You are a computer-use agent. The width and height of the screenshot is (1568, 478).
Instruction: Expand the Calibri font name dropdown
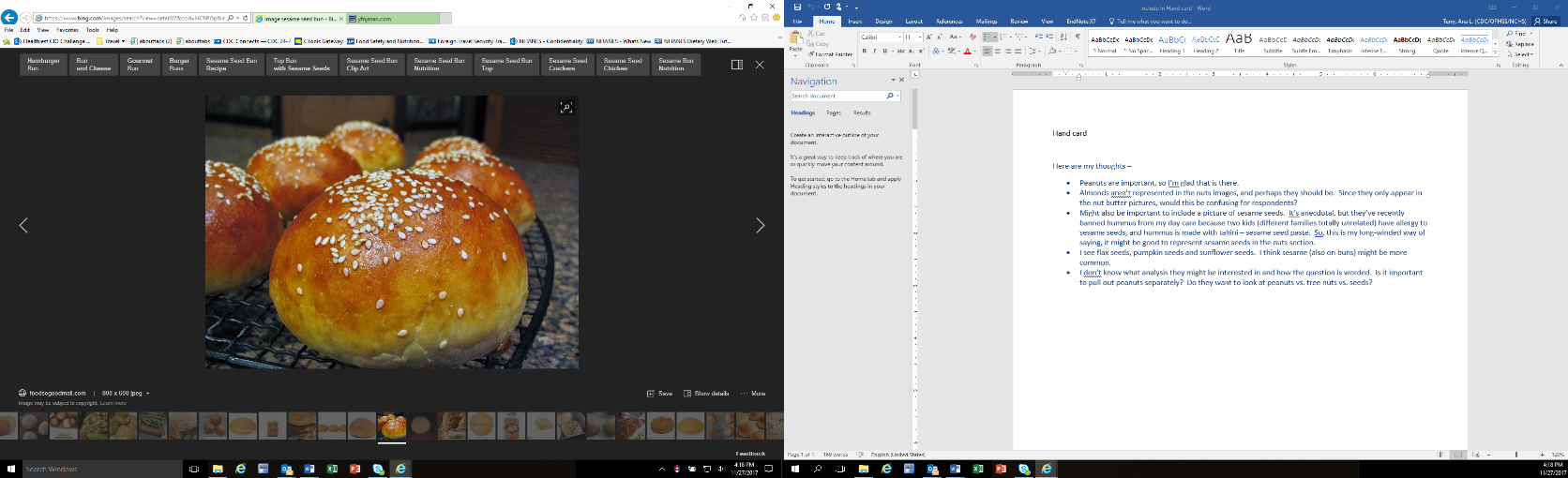coord(899,37)
